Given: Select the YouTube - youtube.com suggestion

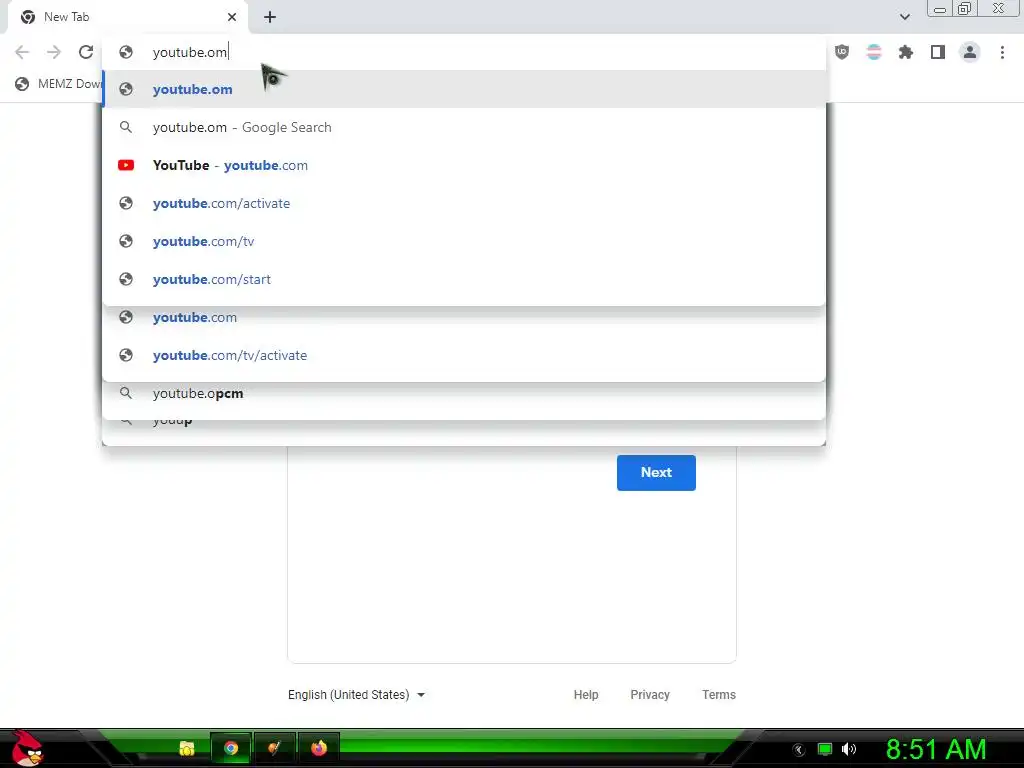Looking at the screenshot, I should [464, 165].
